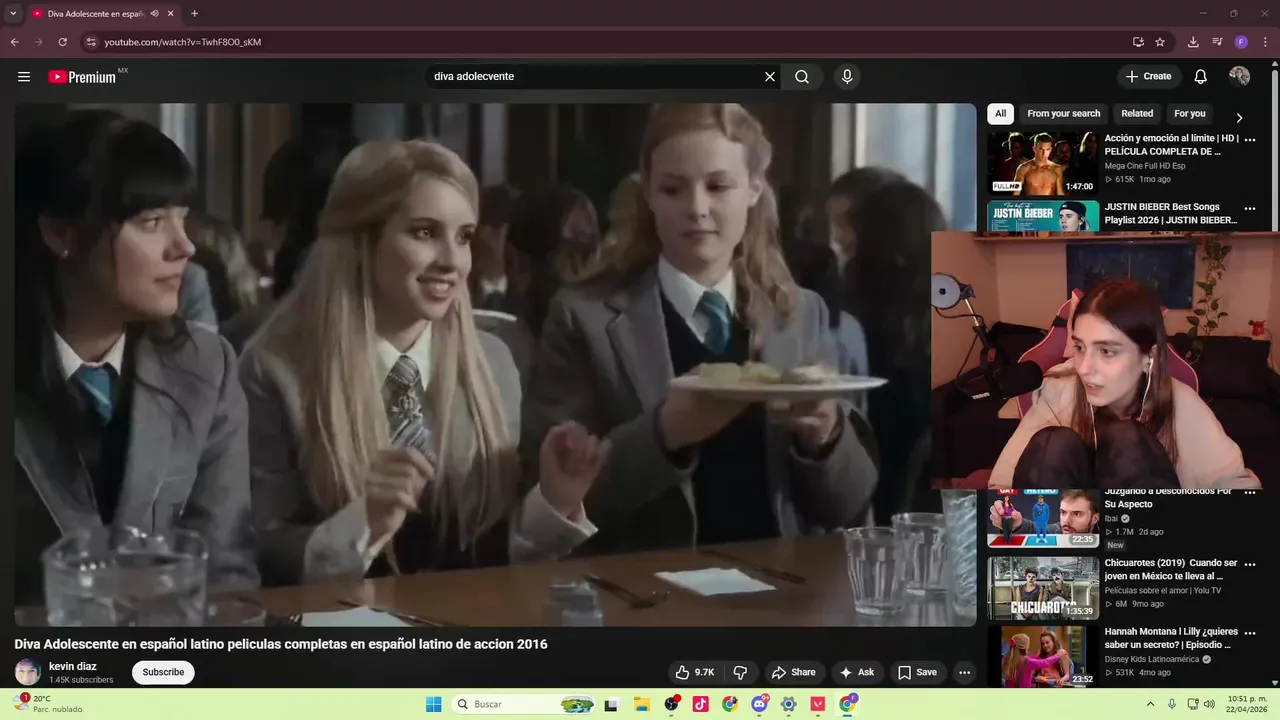Like the video with thumbs up

pyautogui.click(x=695, y=673)
